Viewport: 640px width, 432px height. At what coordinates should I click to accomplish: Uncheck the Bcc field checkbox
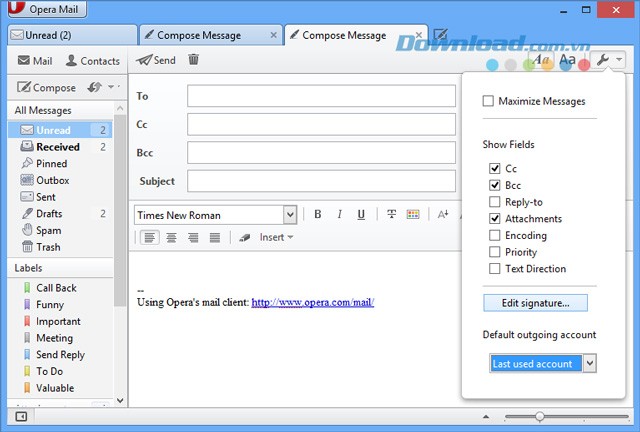click(x=495, y=185)
